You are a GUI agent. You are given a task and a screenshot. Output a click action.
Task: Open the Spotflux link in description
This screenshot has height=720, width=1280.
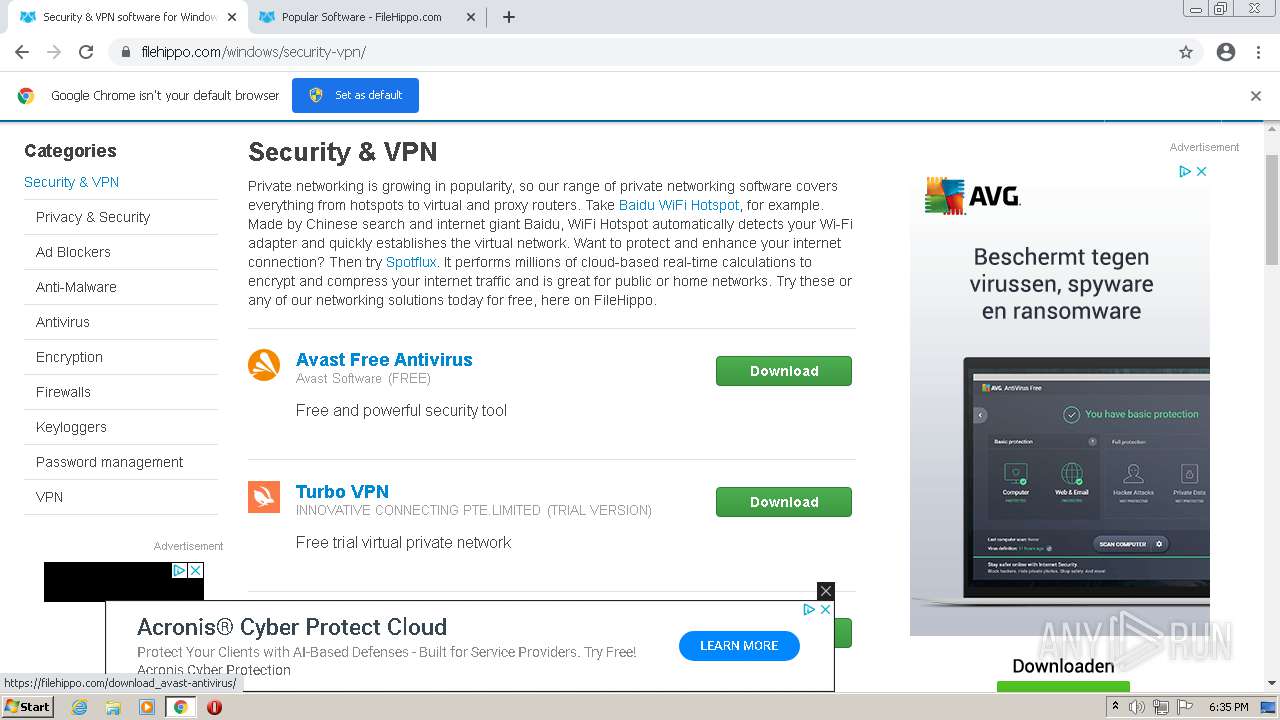(411, 262)
